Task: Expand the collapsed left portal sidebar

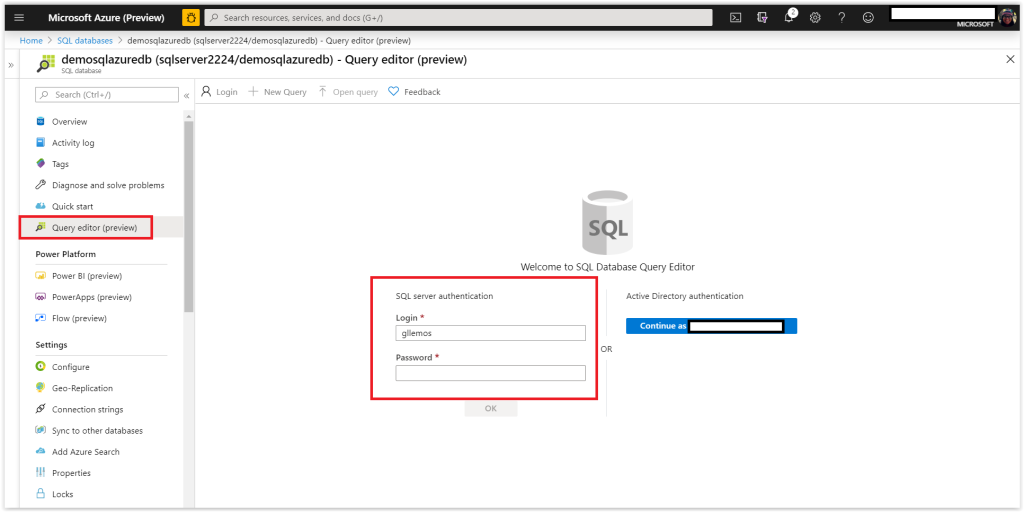Action: click(10, 65)
